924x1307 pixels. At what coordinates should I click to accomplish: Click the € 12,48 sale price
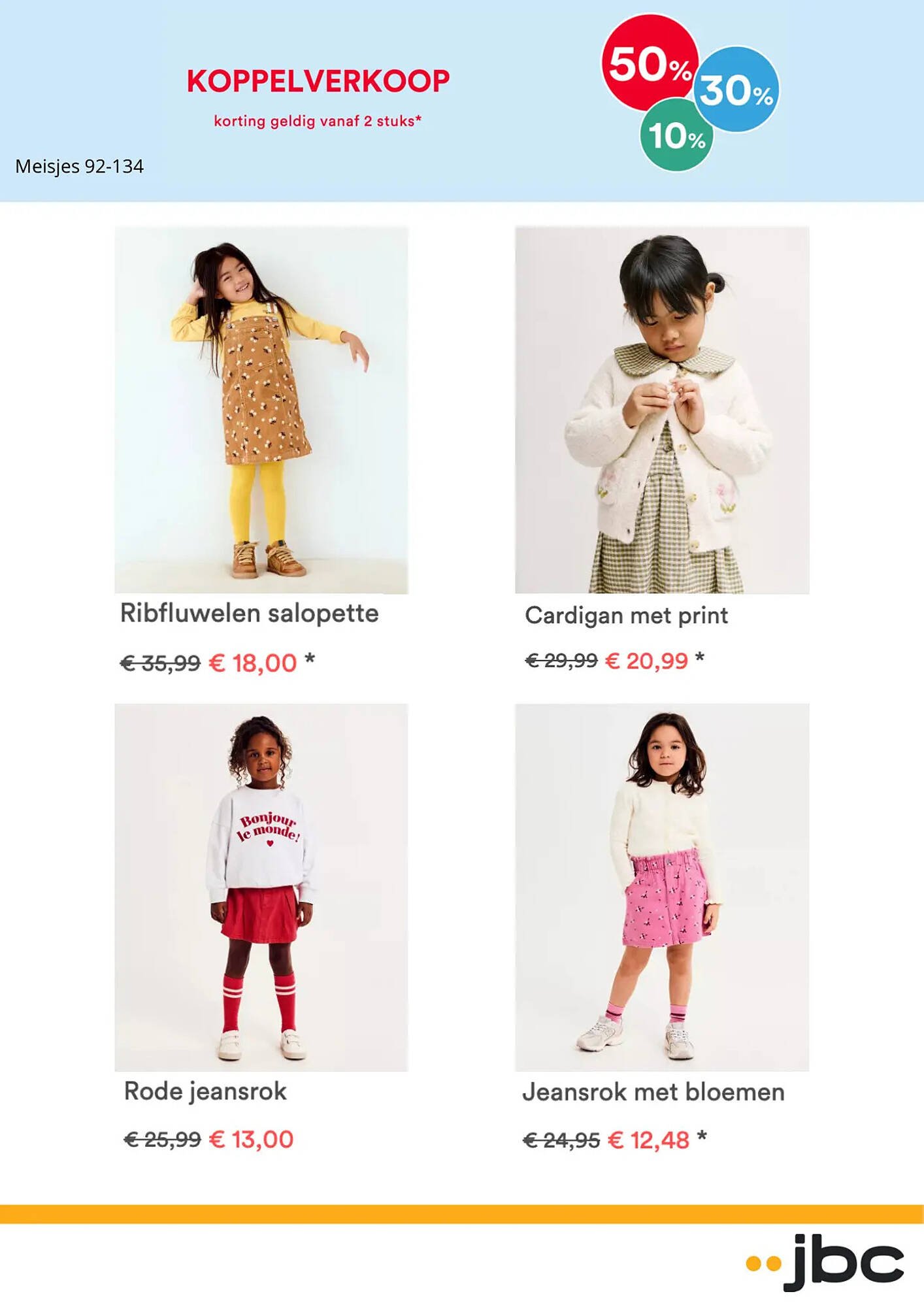point(649,1140)
